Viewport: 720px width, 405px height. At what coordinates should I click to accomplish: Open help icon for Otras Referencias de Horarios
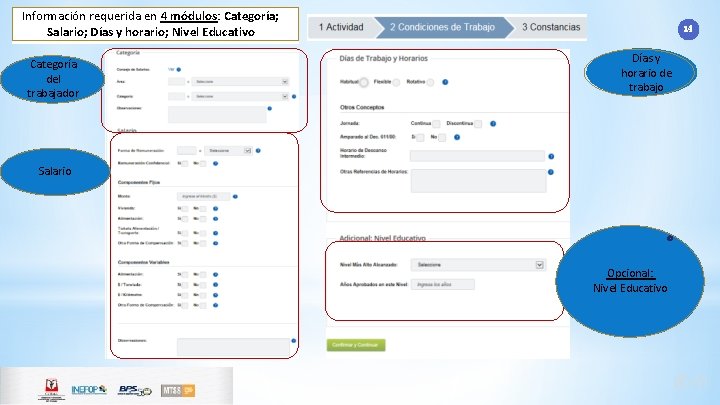[x=551, y=172]
